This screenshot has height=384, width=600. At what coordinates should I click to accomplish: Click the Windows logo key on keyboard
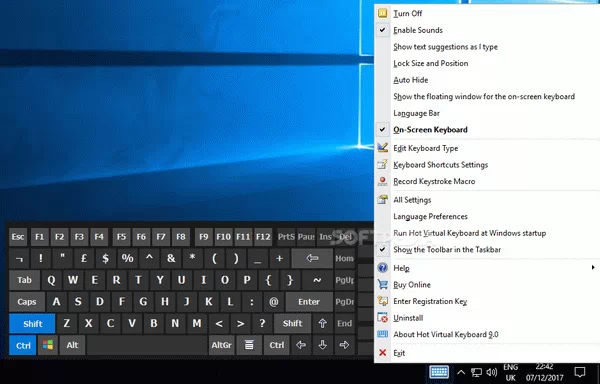coord(48,345)
